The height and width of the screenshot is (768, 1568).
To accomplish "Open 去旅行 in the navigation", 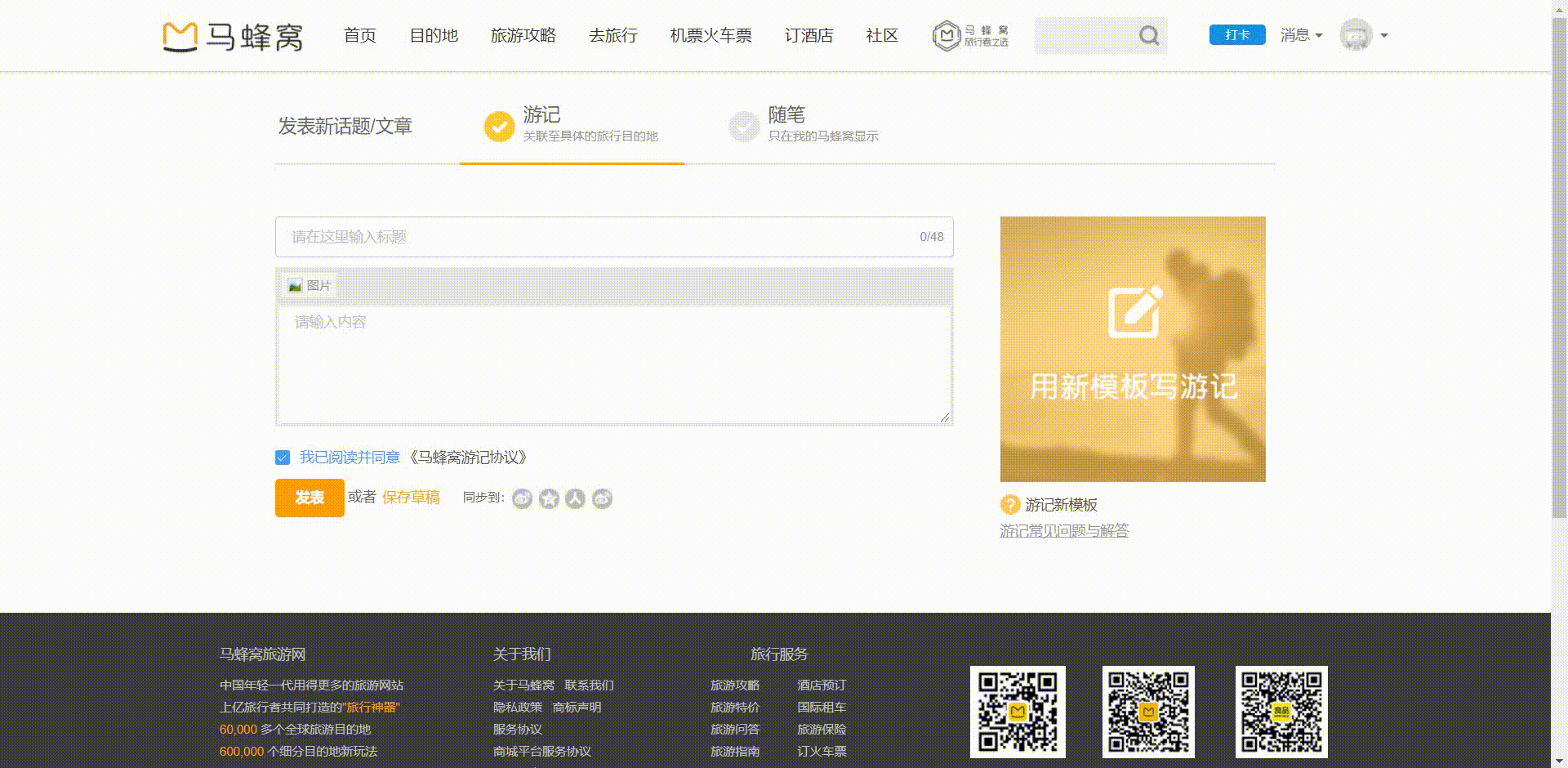I will click(613, 35).
